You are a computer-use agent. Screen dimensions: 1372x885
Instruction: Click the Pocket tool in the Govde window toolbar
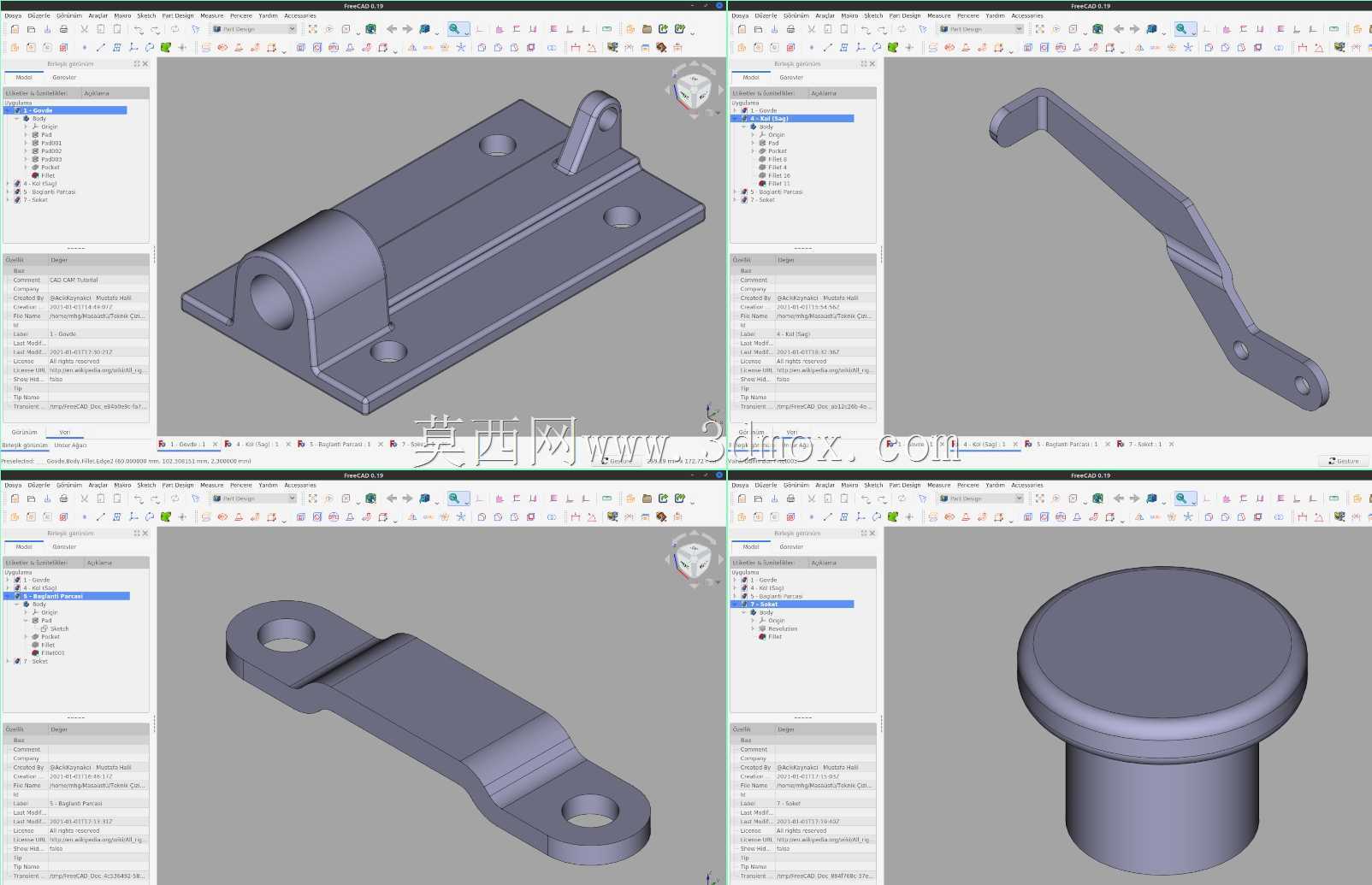pyautogui.click(x=301, y=47)
